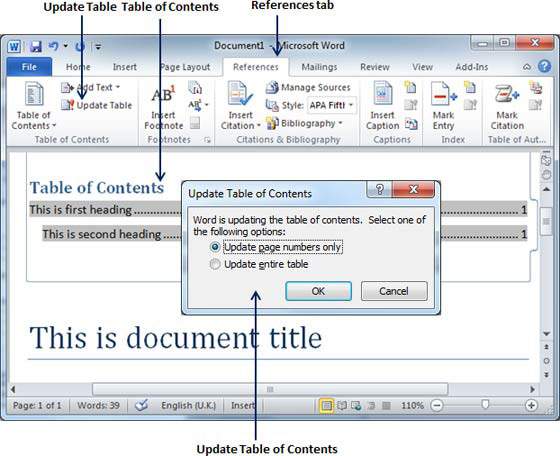
Task: Open the citation Style combo box
Action: [x=331, y=105]
